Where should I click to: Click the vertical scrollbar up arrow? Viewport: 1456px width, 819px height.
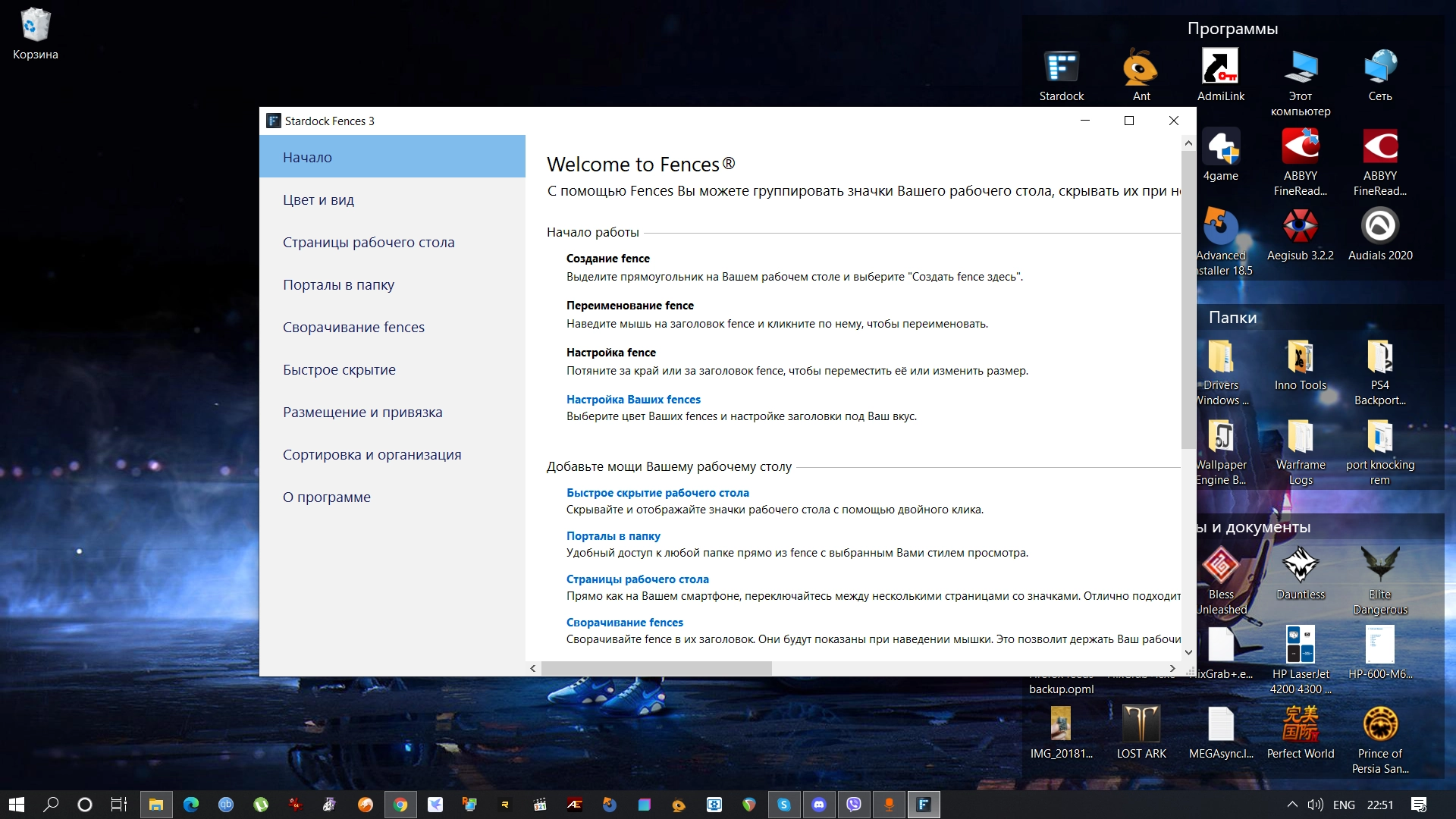[x=1188, y=143]
